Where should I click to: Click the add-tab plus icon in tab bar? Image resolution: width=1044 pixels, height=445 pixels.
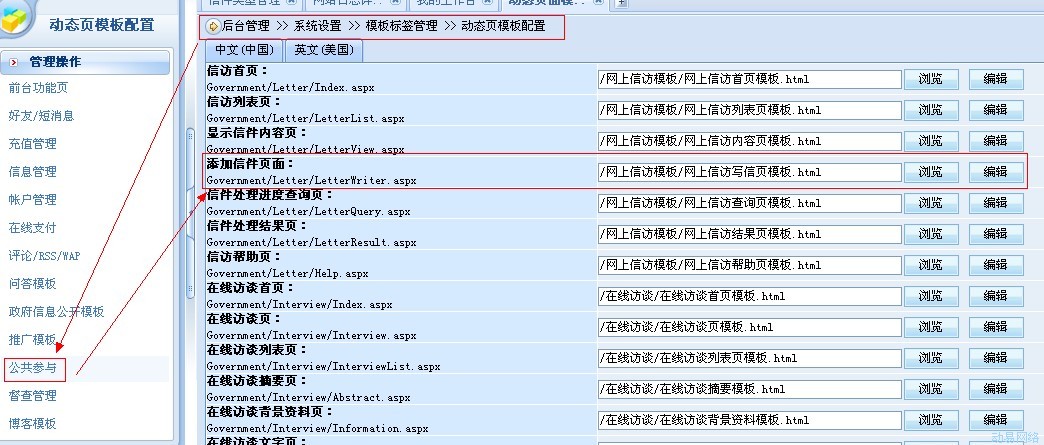[622, 3]
